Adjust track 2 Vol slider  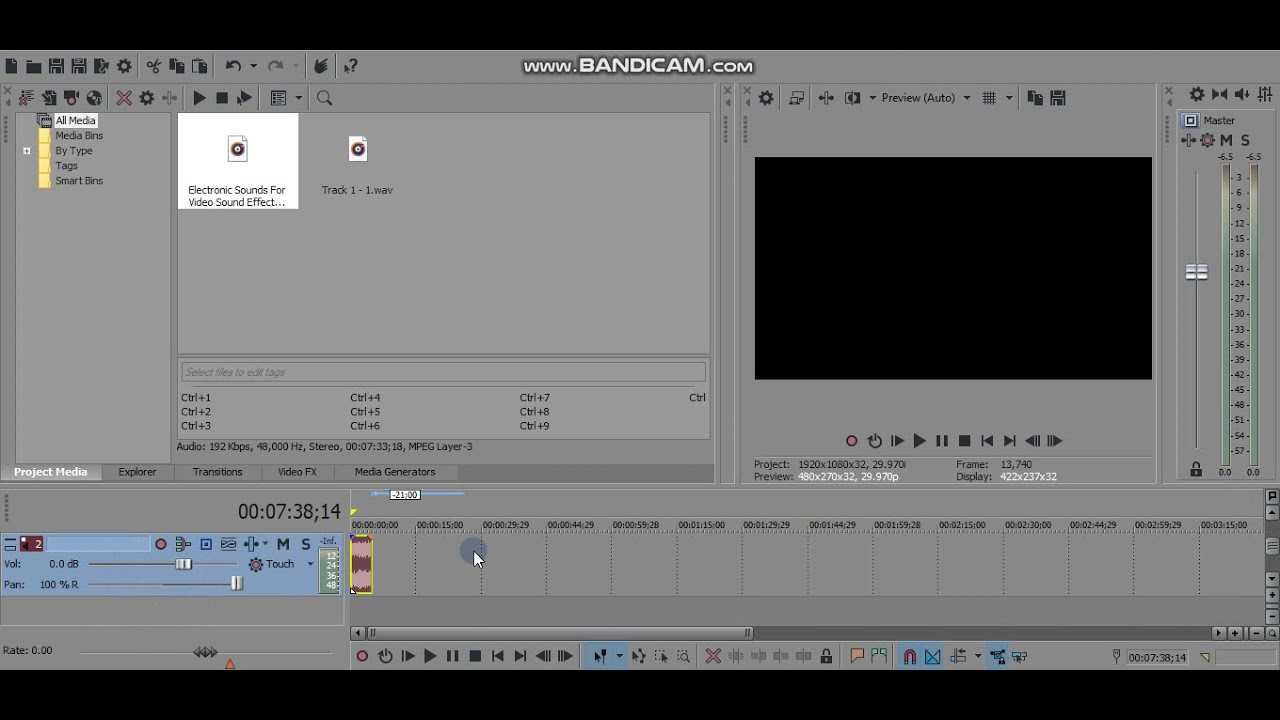[184, 564]
